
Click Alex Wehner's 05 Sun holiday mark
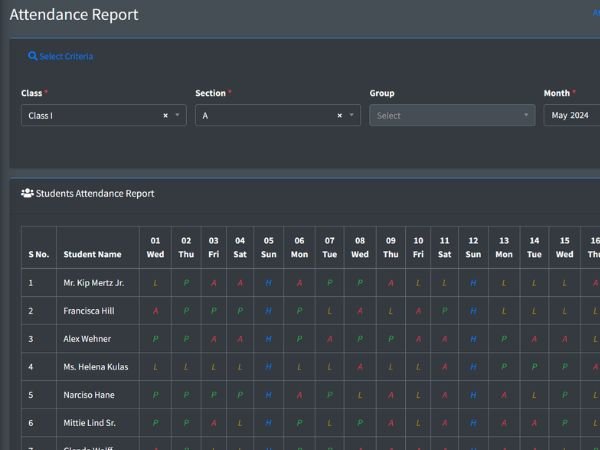click(x=269, y=339)
